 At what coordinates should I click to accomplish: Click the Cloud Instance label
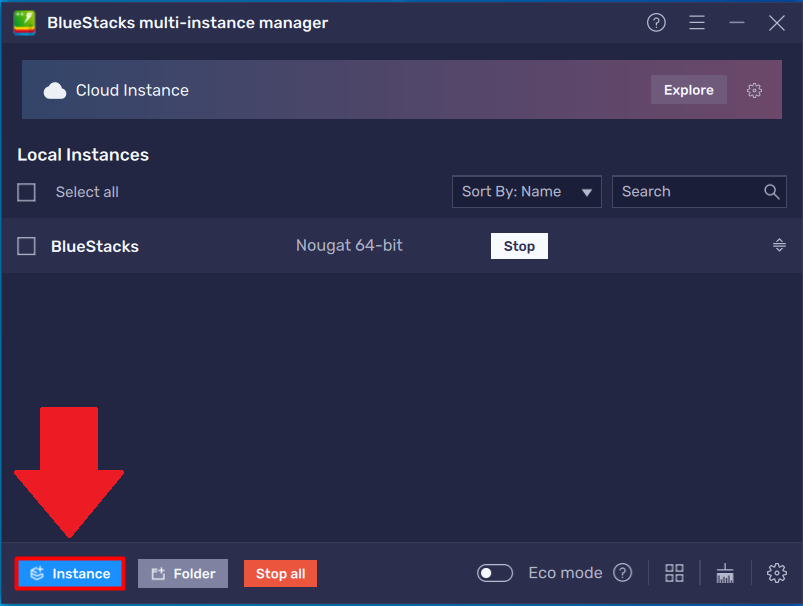click(x=132, y=90)
